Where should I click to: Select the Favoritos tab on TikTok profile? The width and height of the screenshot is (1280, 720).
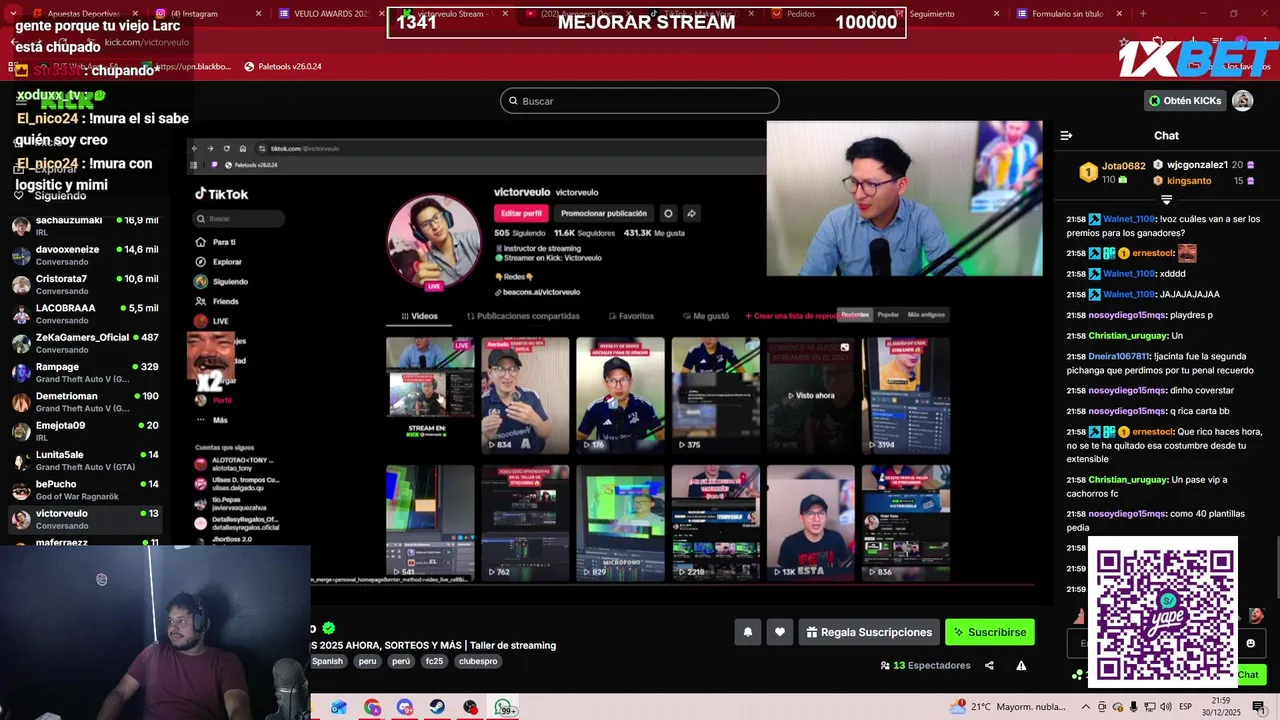pos(631,316)
